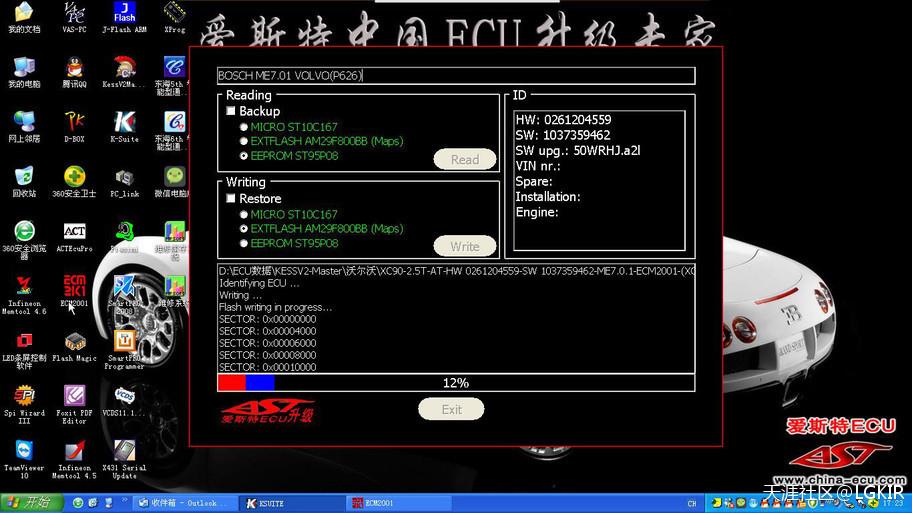The image size is (912, 513).
Task: Launch J-Flash ARM from the desktop
Action: click(x=124, y=17)
